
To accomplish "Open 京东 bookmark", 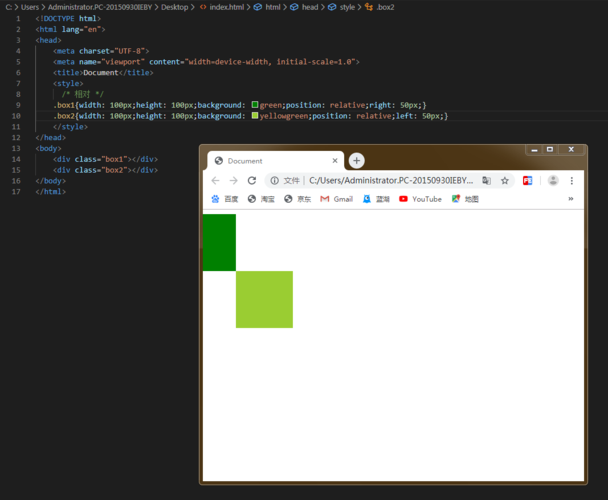I will click(298, 199).
